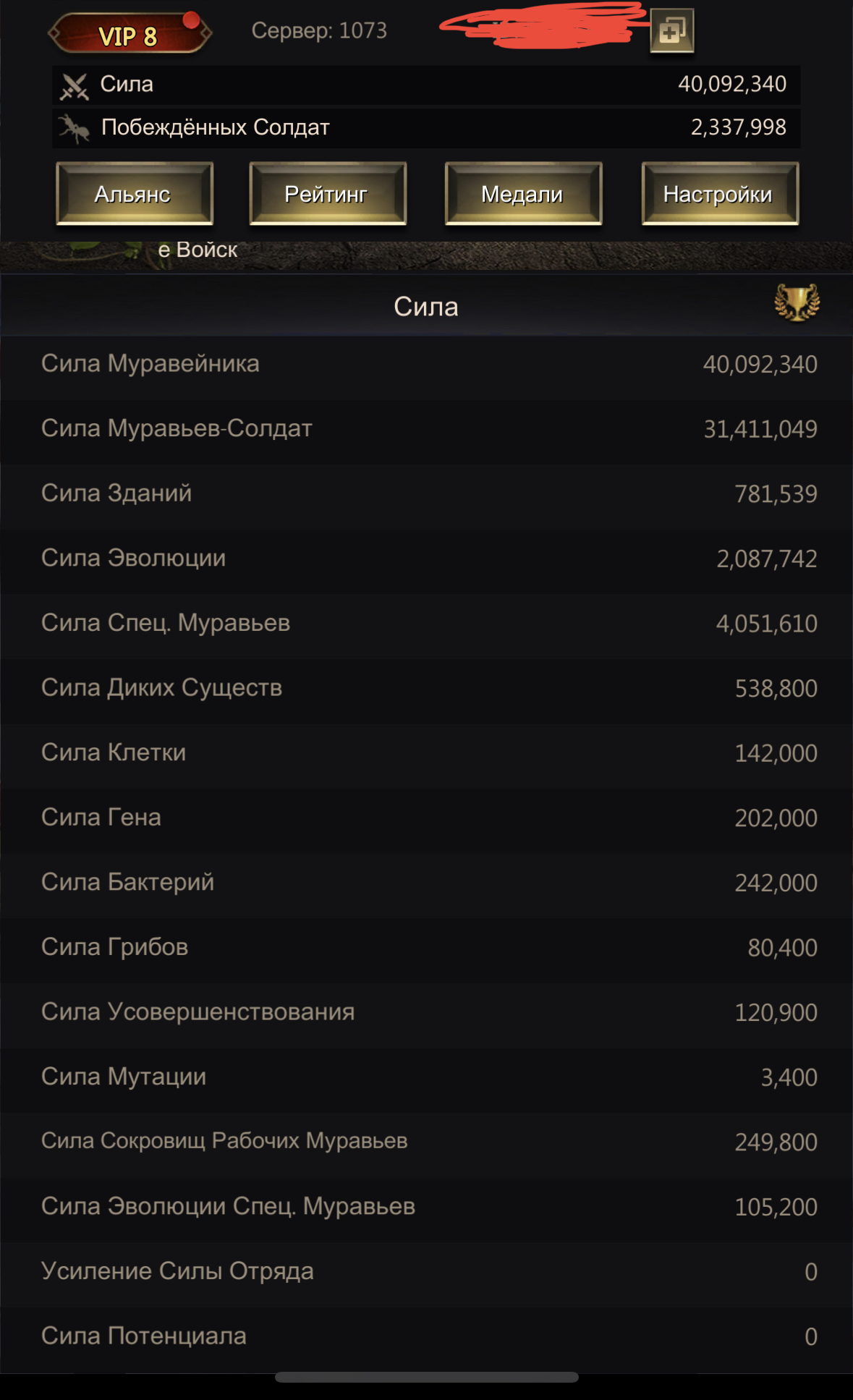Select the Сила Эволюции row

[427, 559]
